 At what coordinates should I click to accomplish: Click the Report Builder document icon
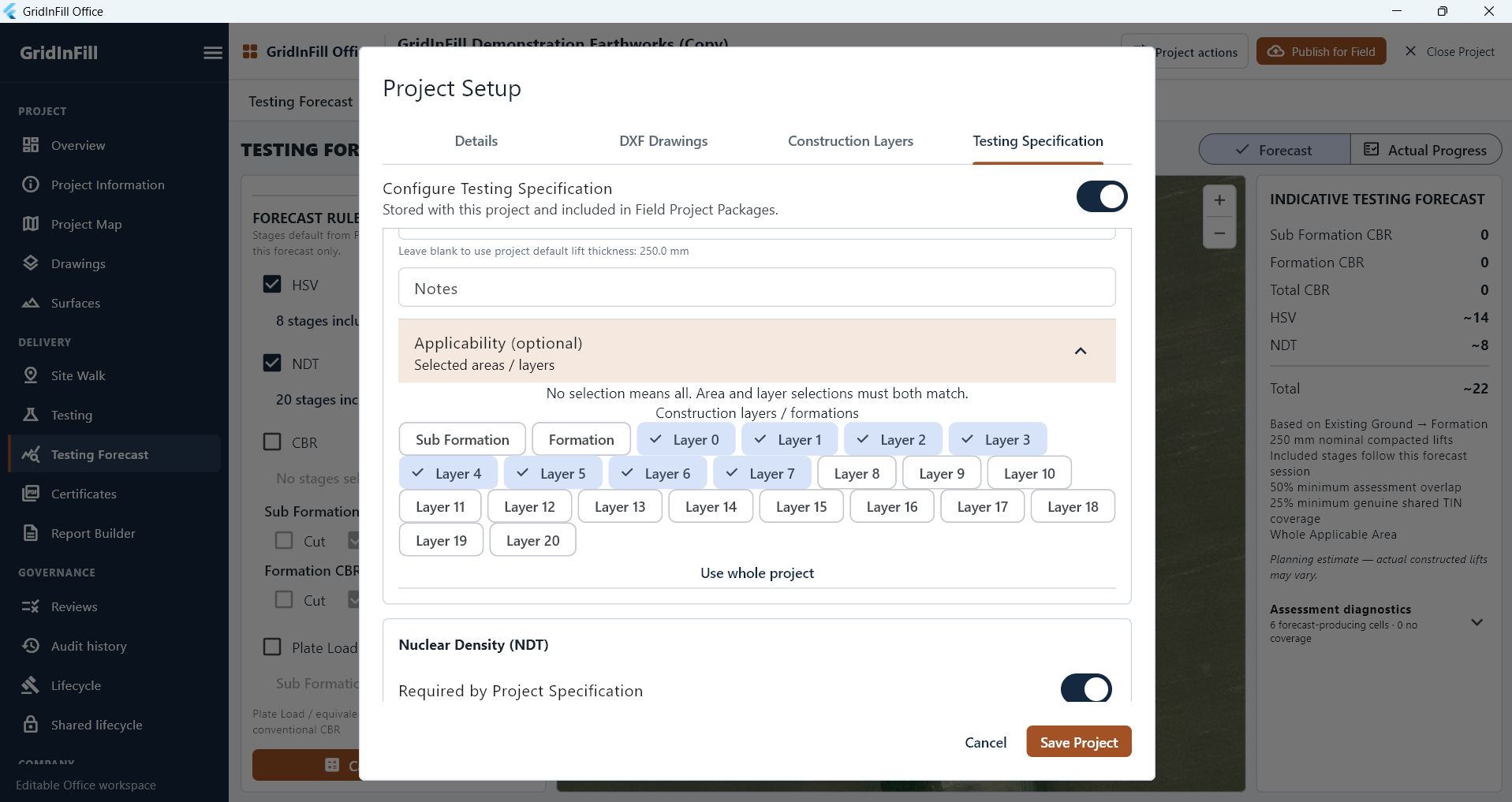[x=31, y=533]
